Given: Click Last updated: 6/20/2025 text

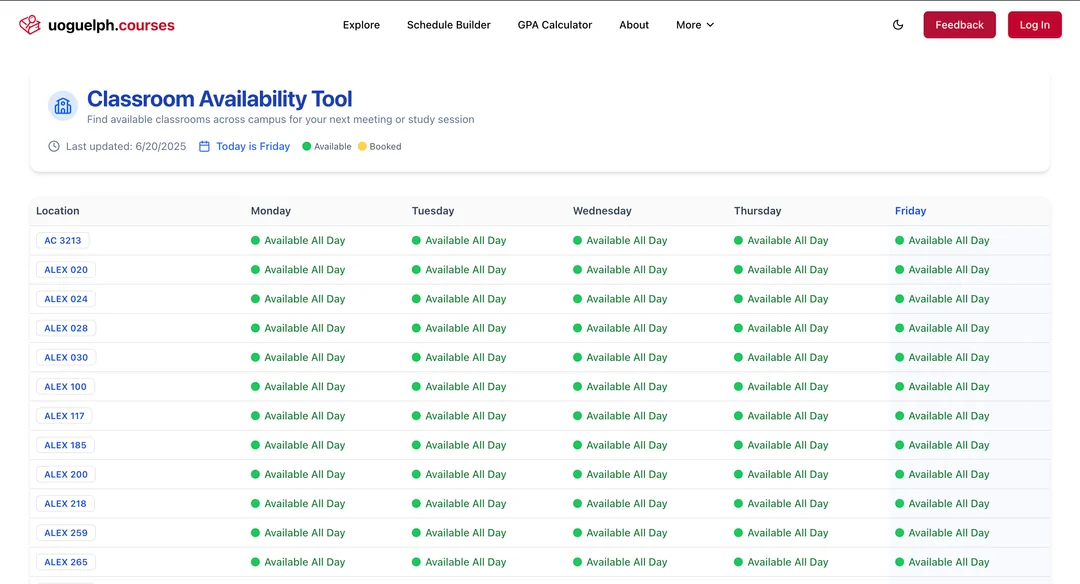Looking at the screenshot, I should coord(126,146).
